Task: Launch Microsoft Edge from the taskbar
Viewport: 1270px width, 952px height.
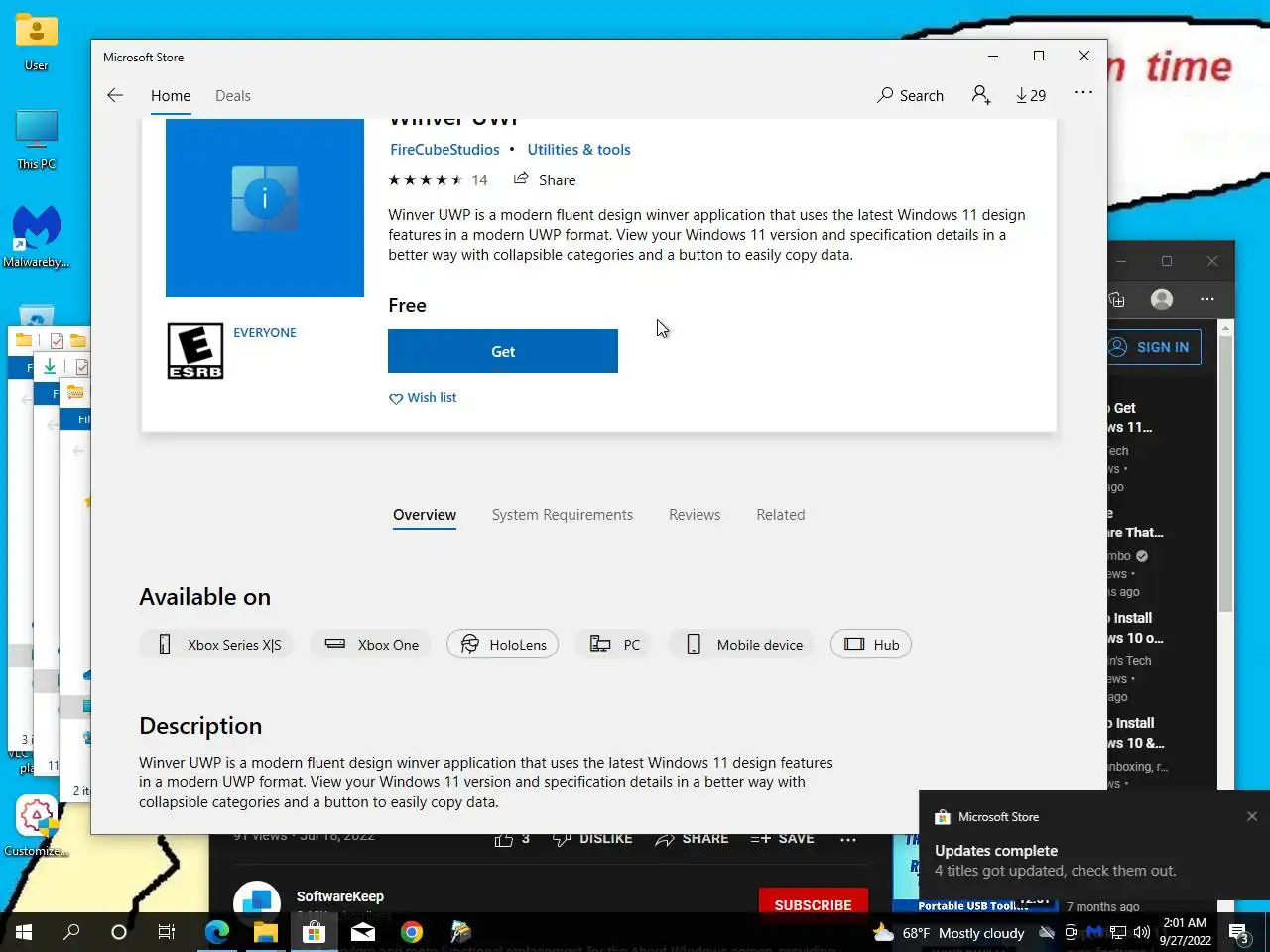Action: (216, 932)
